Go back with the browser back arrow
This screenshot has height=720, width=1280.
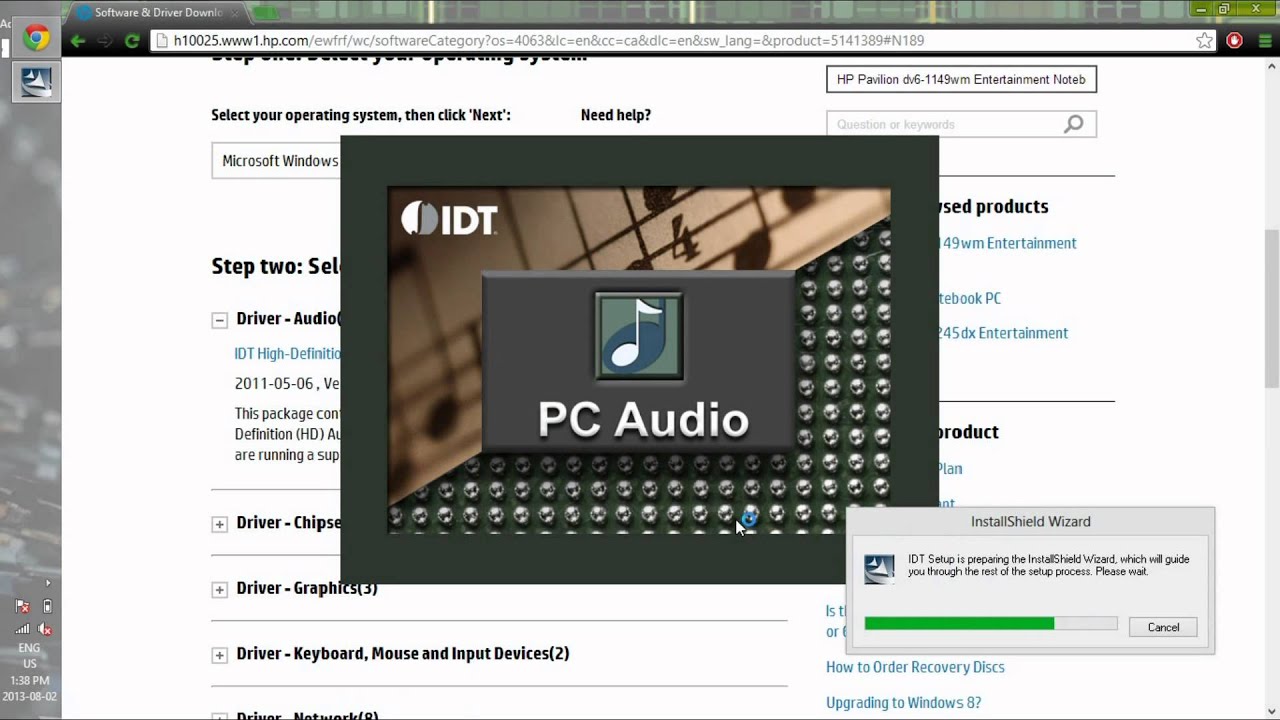[78, 41]
